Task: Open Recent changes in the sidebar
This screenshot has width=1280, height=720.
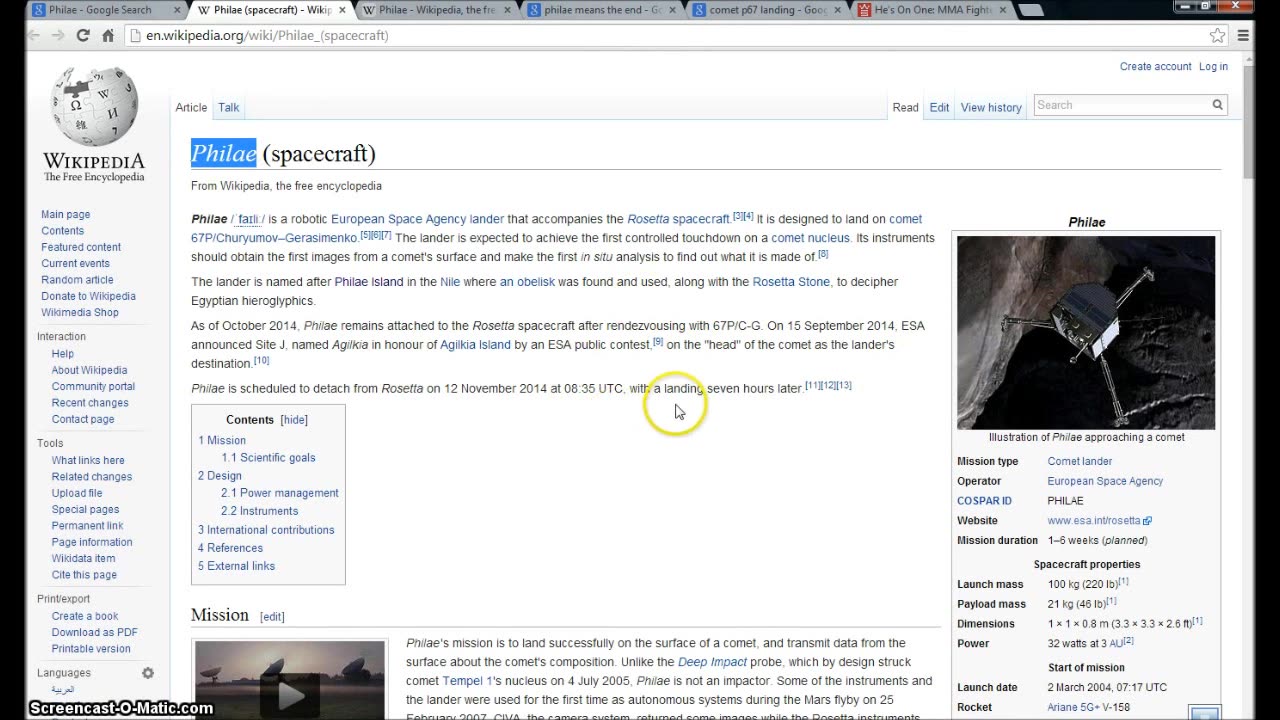Action: coord(90,403)
